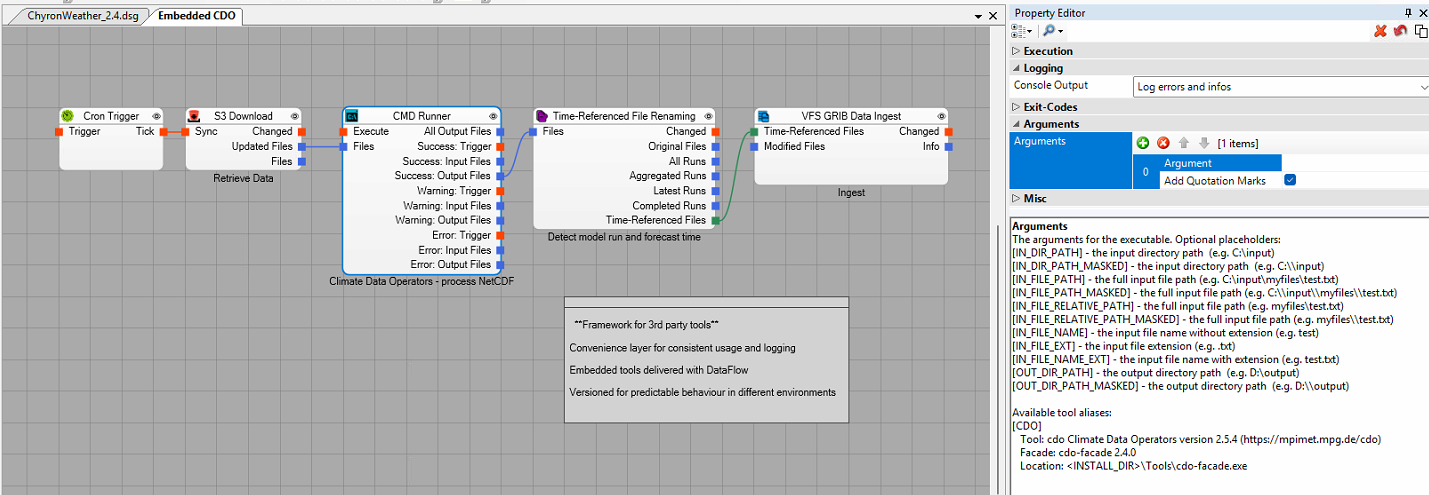Pin the Property Editor panel
The width and height of the screenshot is (1429, 495).
(x=1408, y=13)
